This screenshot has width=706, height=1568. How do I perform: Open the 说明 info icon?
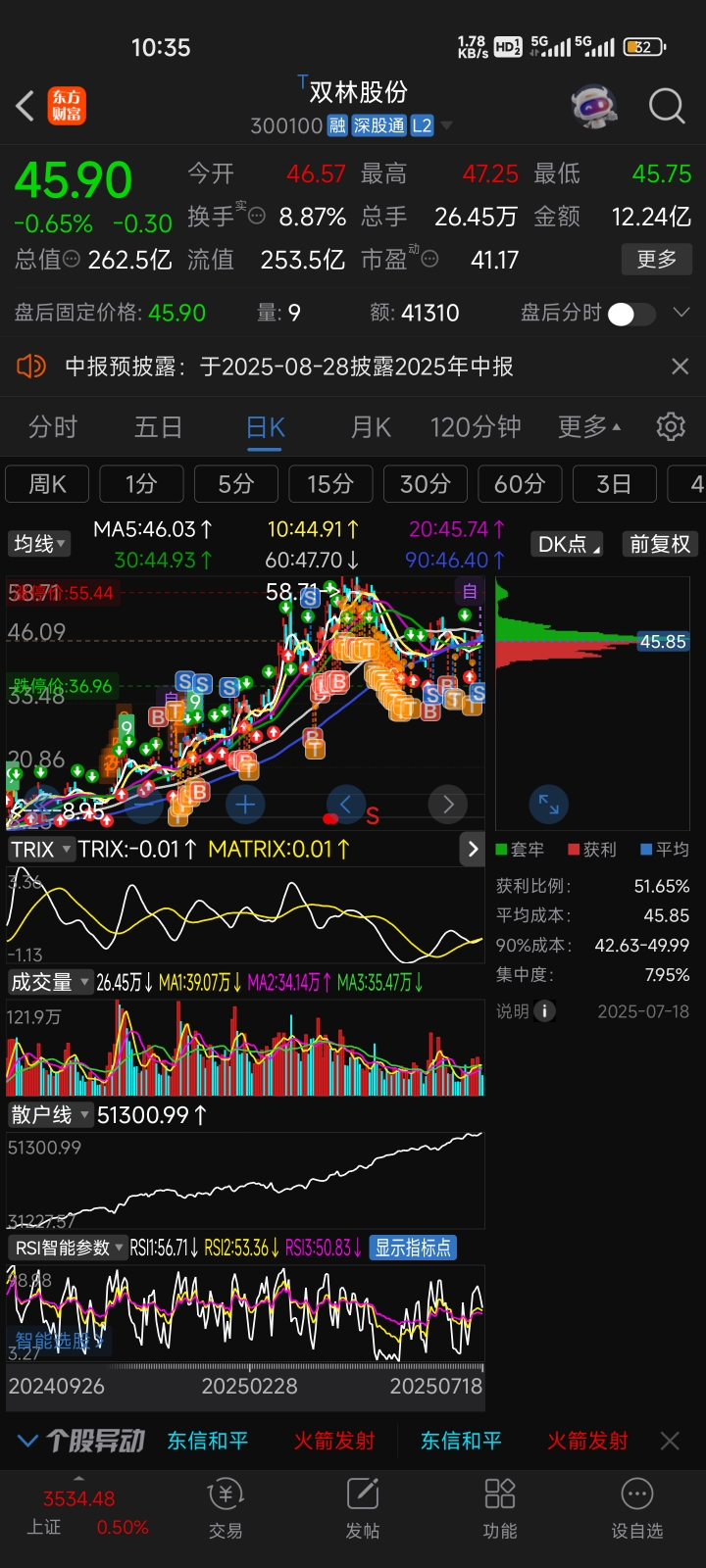tap(545, 1011)
